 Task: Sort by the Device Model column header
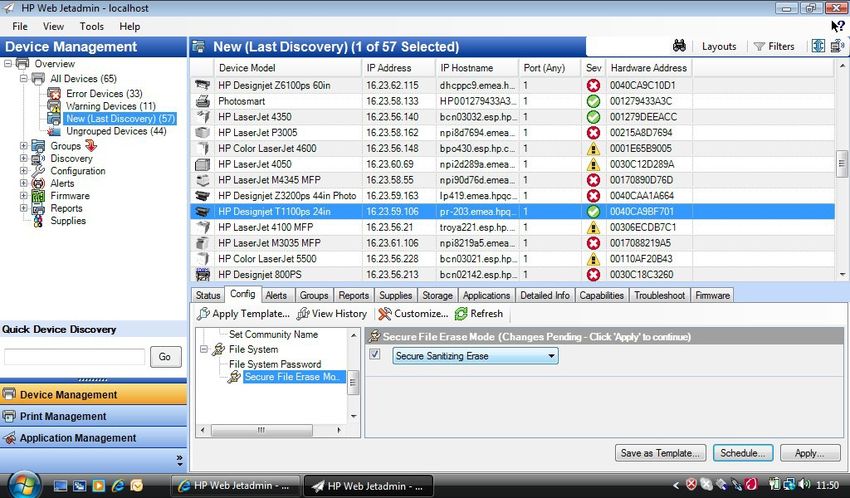click(287, 68)
